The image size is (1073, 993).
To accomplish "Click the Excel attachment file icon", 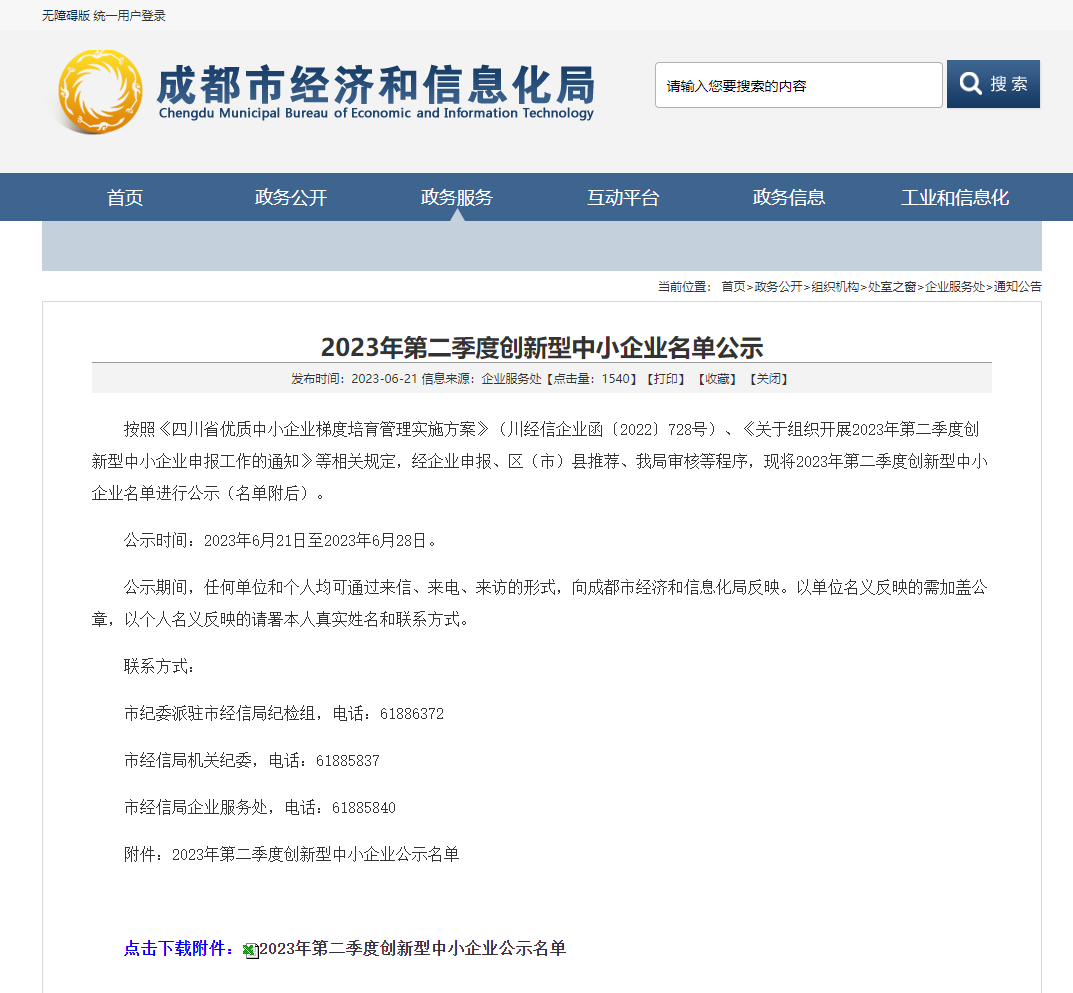I will 251,950.
